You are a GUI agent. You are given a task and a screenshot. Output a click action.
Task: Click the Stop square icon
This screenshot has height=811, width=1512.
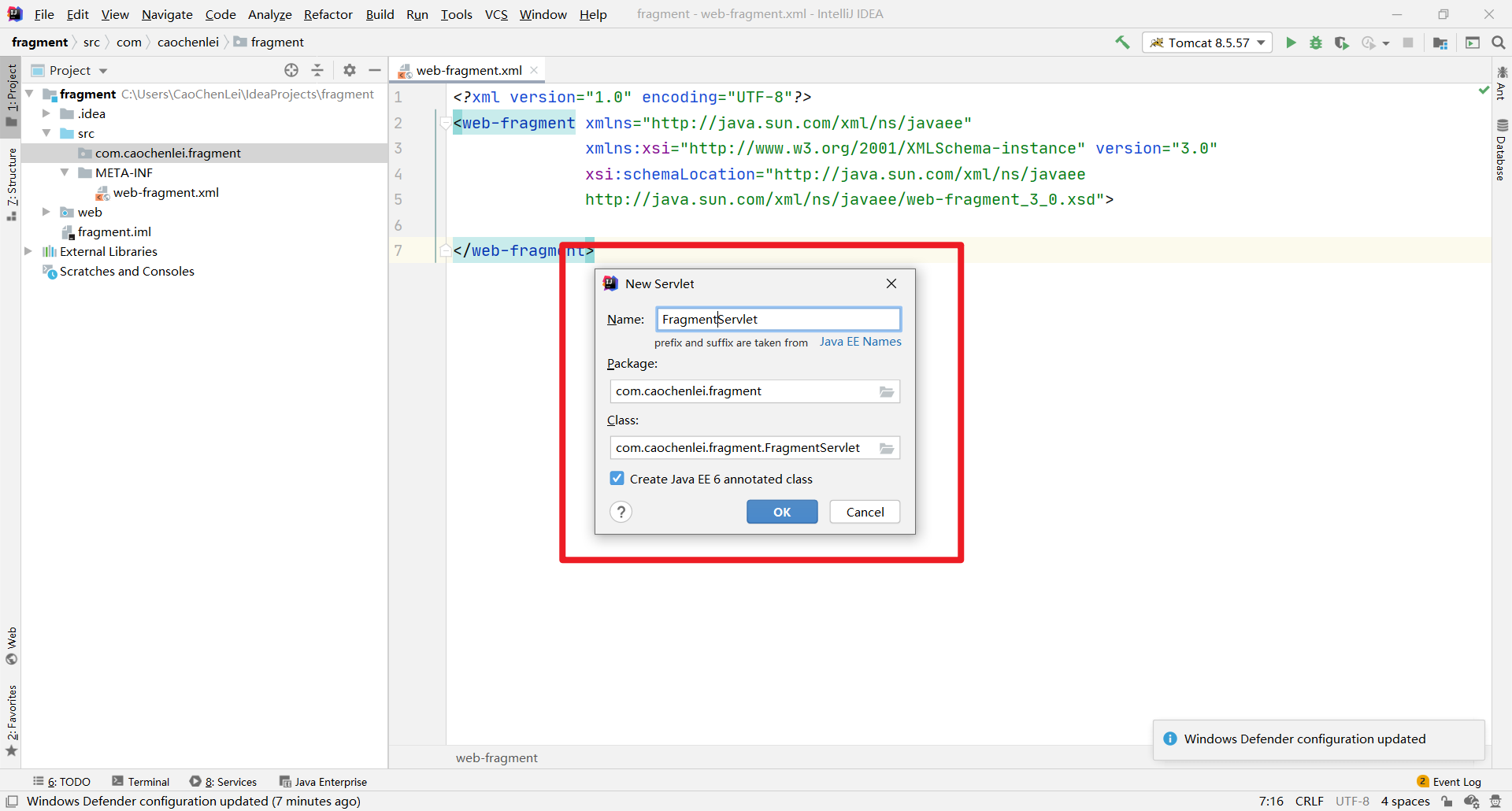[x=1408, y=43]
